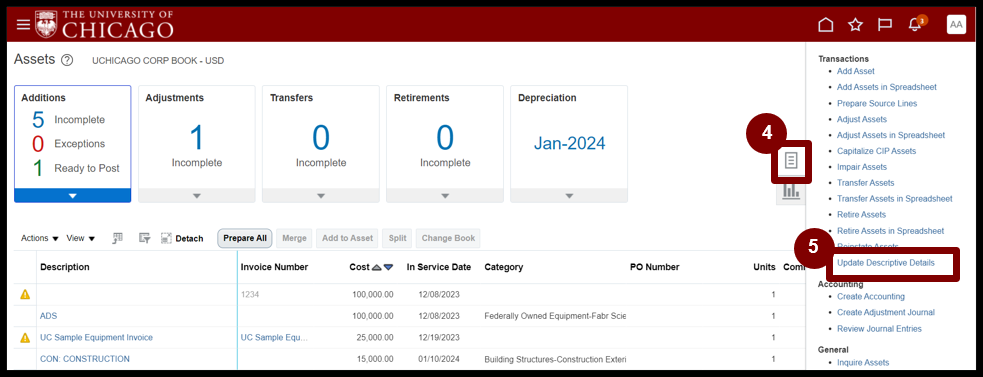Open the Inquire Assets link

click(x=863, y=363)
